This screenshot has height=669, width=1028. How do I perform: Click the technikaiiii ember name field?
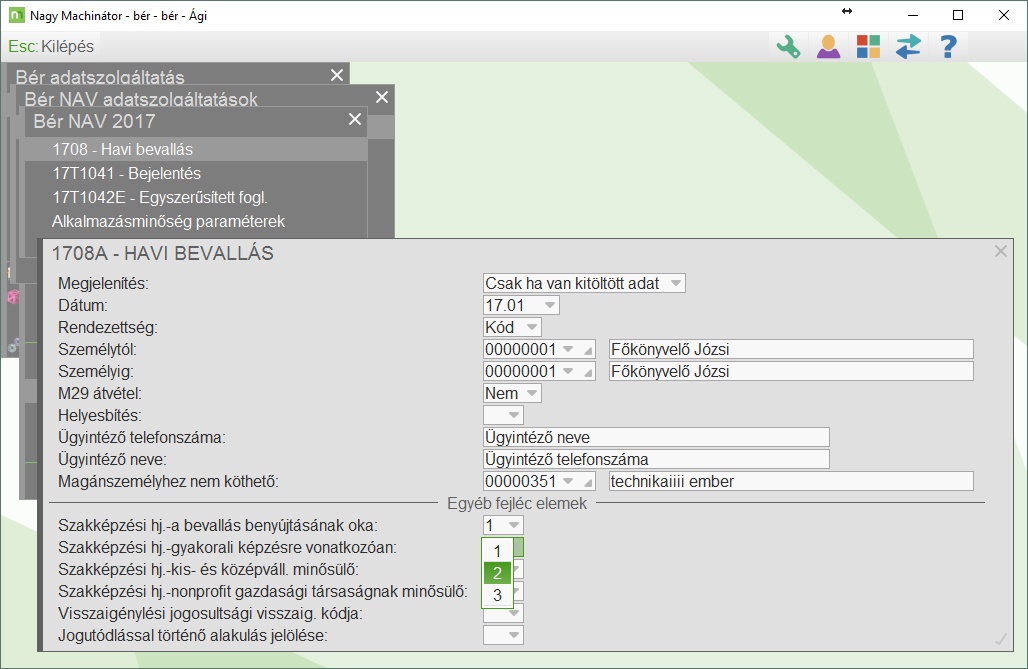tap(791, 481)
